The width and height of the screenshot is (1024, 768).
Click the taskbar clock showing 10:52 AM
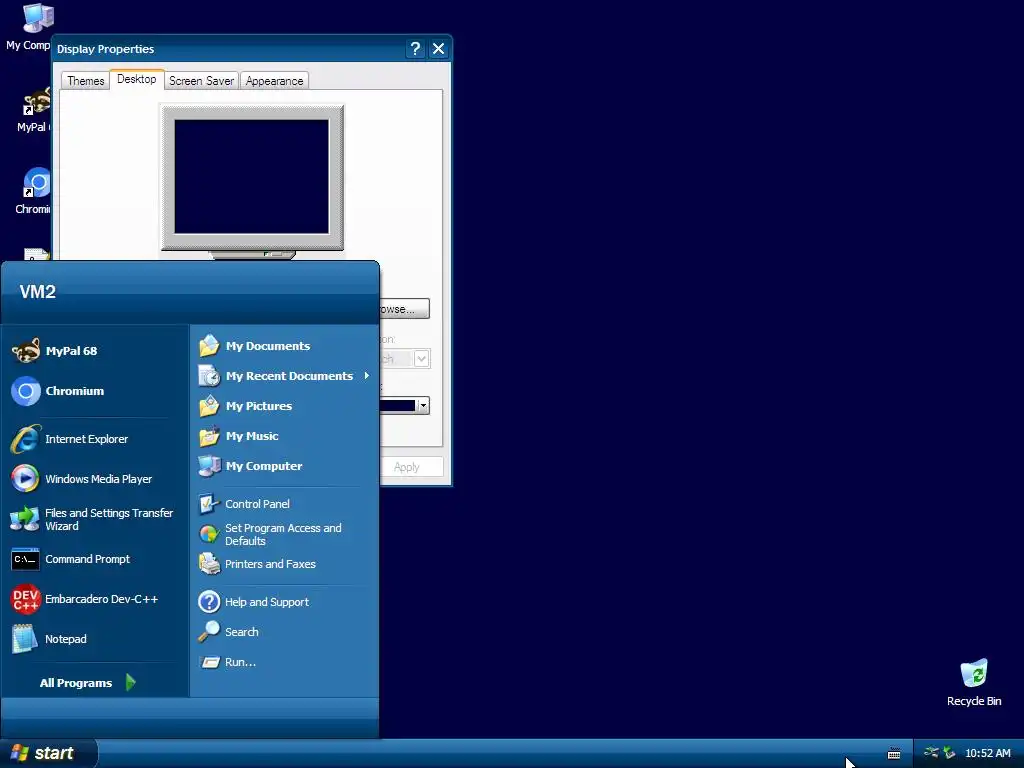click(x=987, y=754)
